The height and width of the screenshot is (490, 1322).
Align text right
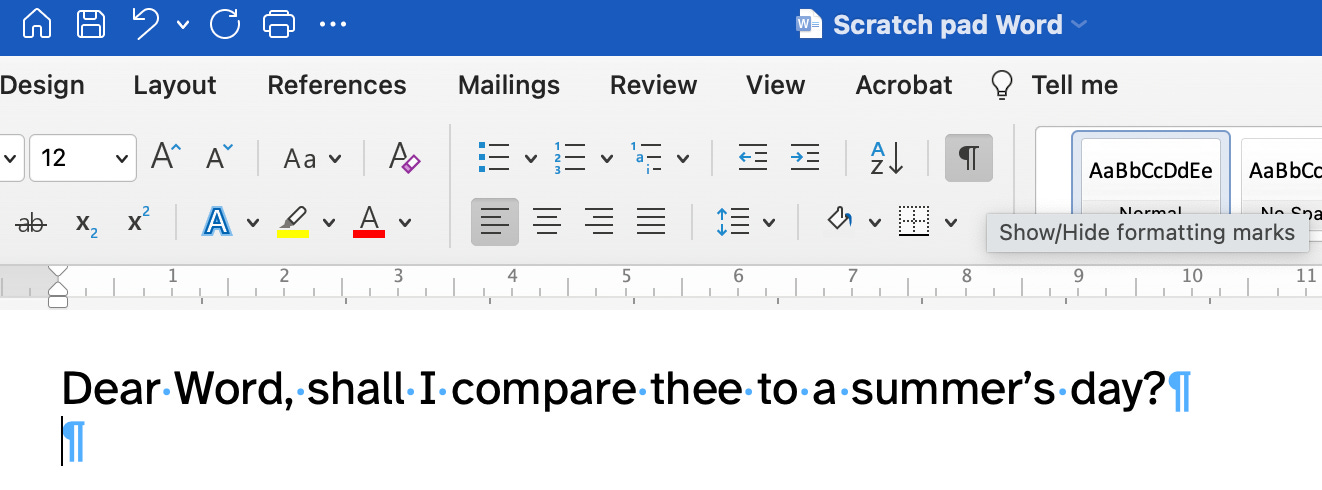(599, 222)
